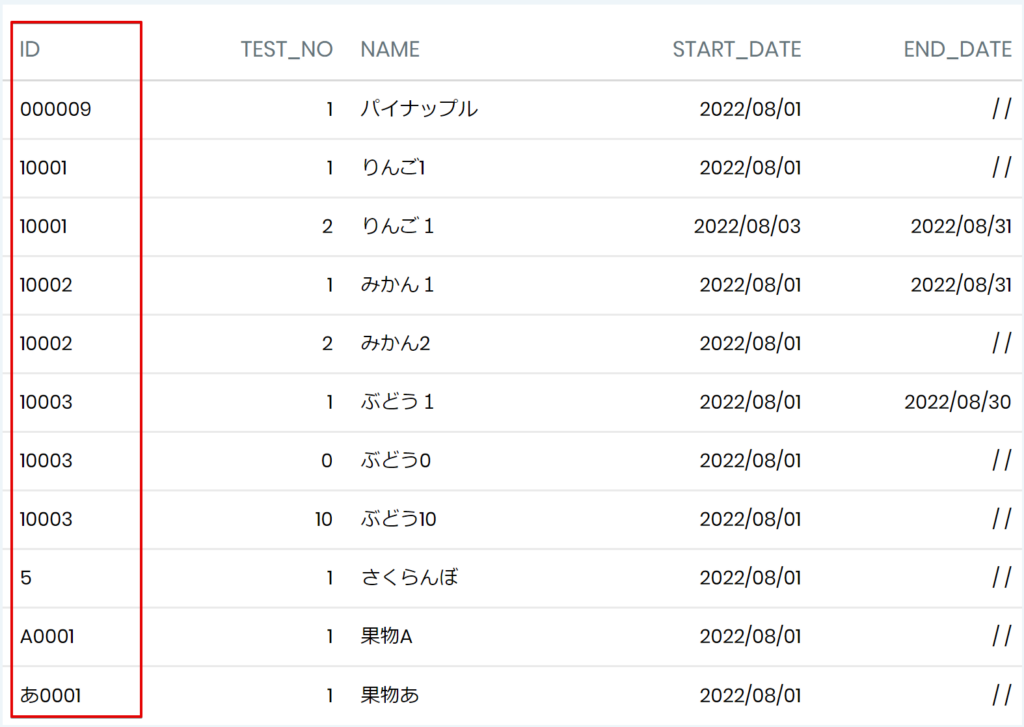Screen dimensions: 1024x727
Task: Click the END_DATE column header
Action: pos(957,50)
